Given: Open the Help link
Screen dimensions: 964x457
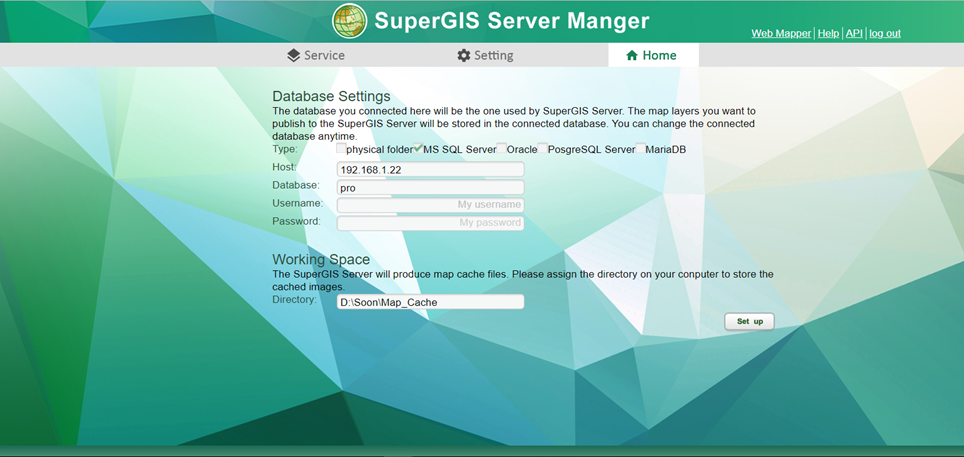Looking at the screenshot, I should (828, 33).
